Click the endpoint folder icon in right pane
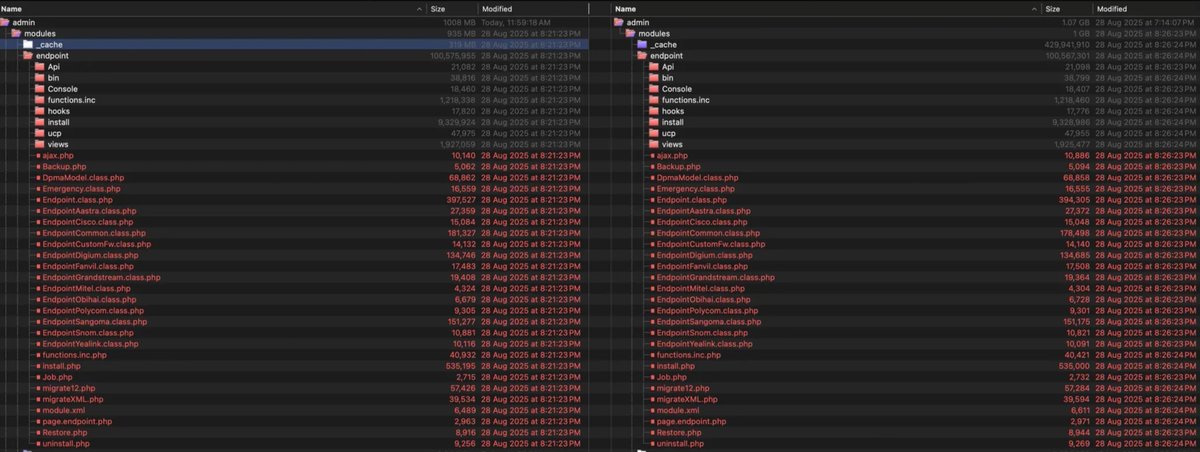The height and width of the screenshot is (452, 1200). pos(642,55)
